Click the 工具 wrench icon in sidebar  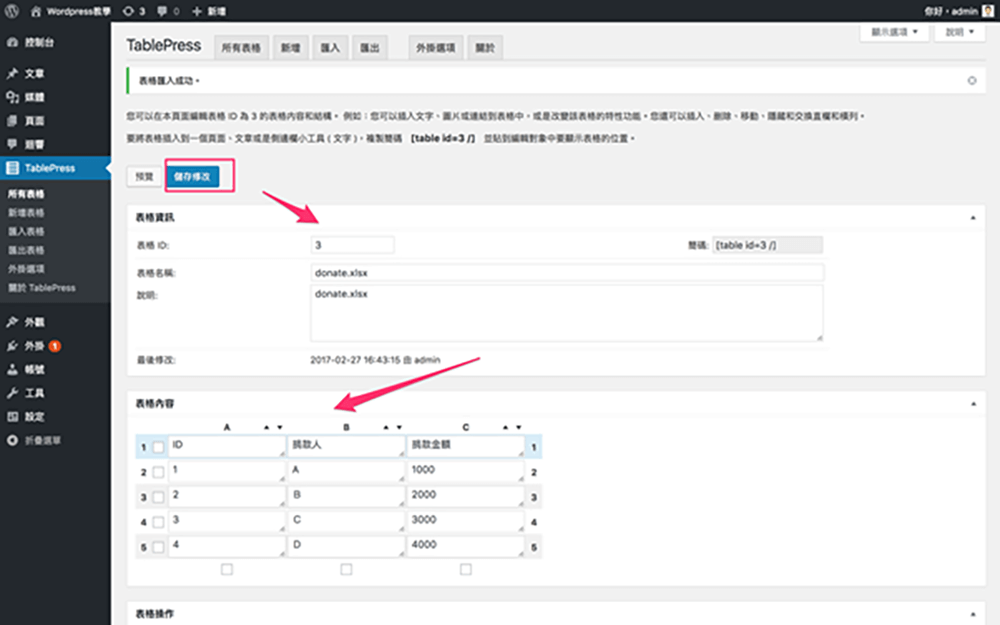pyautogui.click(x=12, y=393)
